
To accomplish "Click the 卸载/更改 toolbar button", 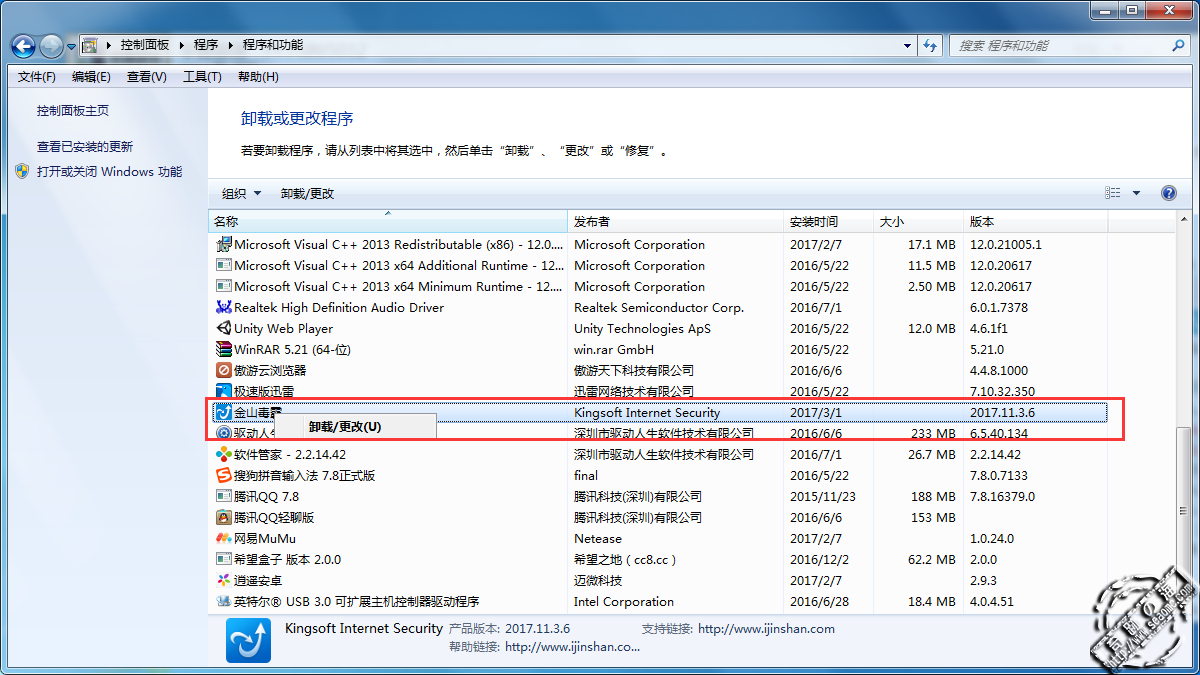I will (x=307, y=194).
